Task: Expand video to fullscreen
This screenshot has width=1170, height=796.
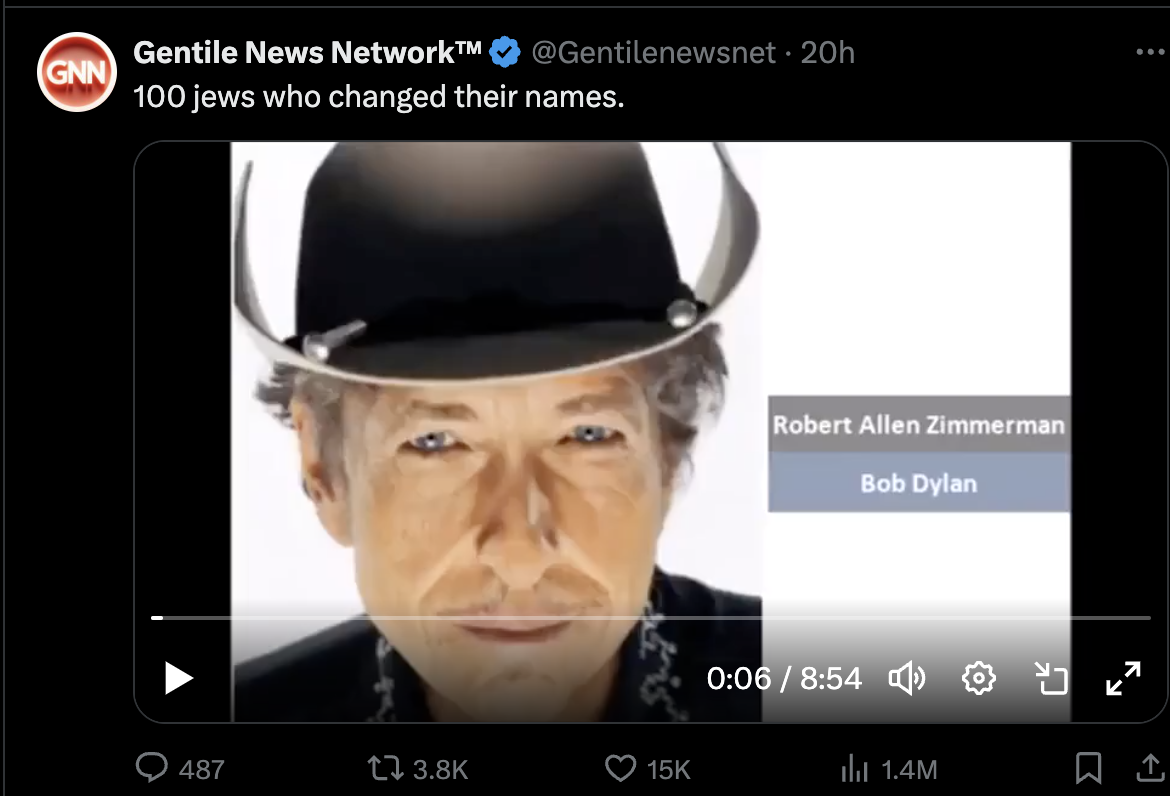Action: (1123, 678)
